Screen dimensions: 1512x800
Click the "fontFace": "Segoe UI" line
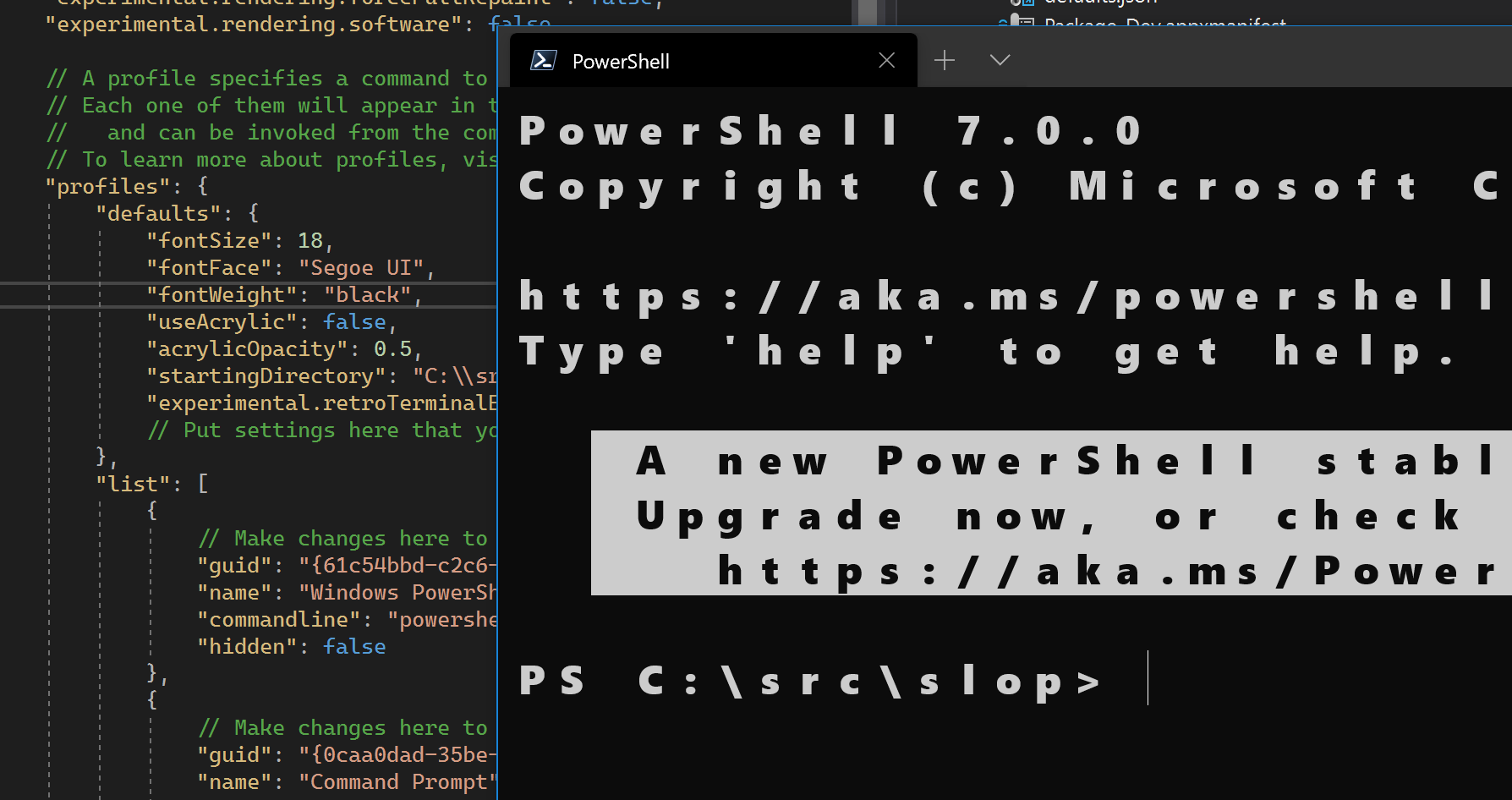(290, 267)
